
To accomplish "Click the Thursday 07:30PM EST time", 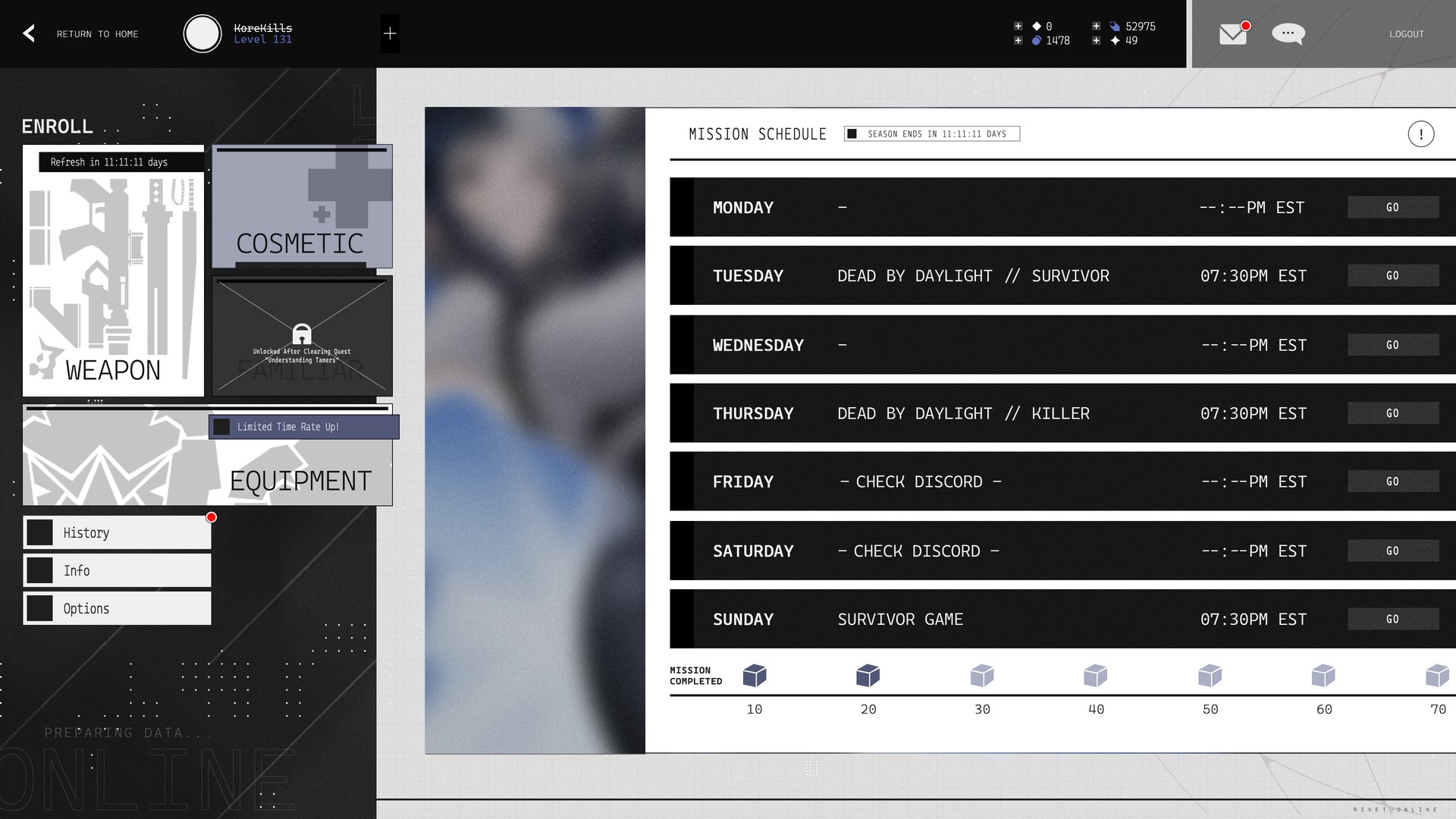I will click(x=1254, y=413).
